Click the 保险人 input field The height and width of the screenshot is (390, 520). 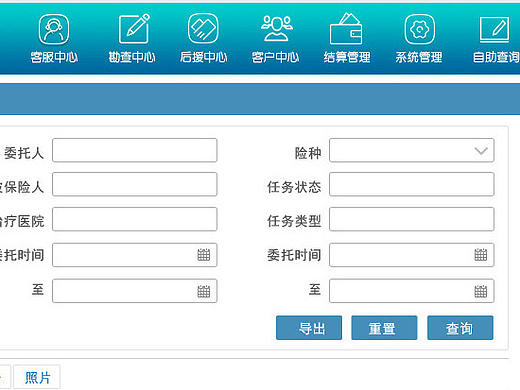pyautogui.click(x=135, y=184)
